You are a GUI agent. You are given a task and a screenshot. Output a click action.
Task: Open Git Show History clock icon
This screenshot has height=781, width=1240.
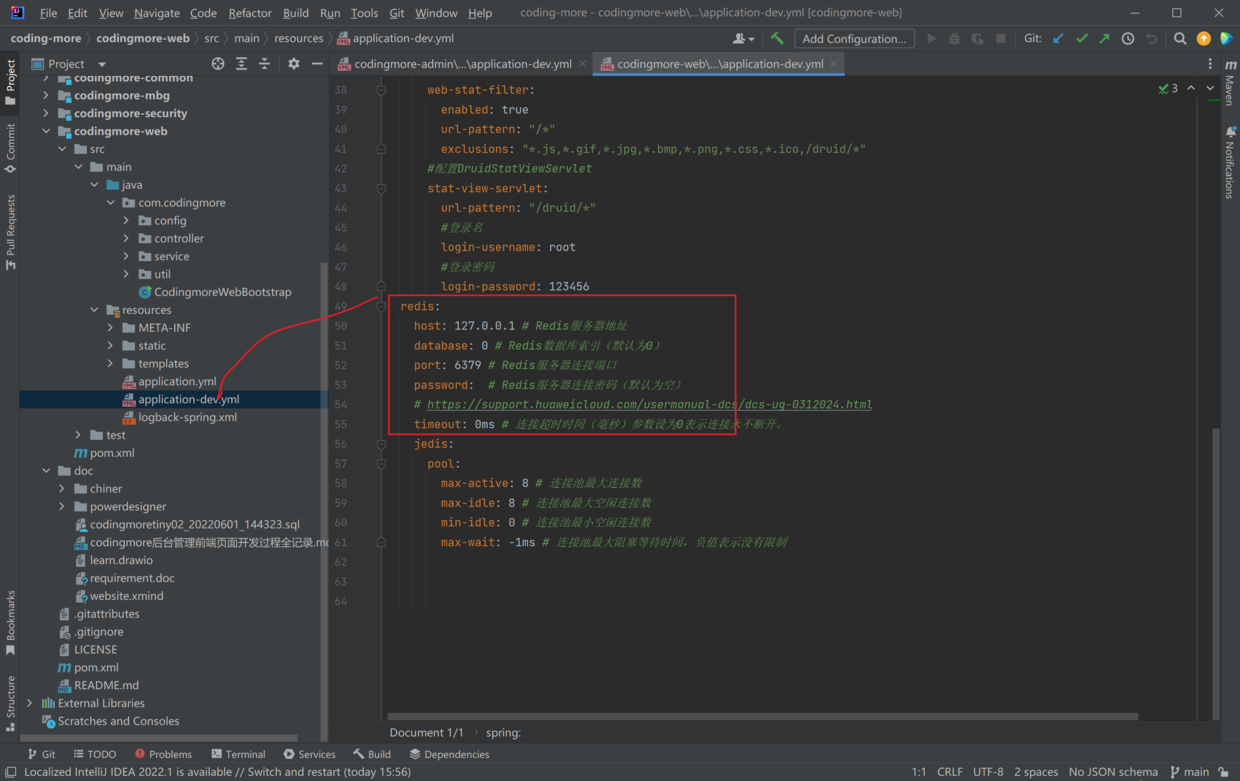coord(1128,39)
